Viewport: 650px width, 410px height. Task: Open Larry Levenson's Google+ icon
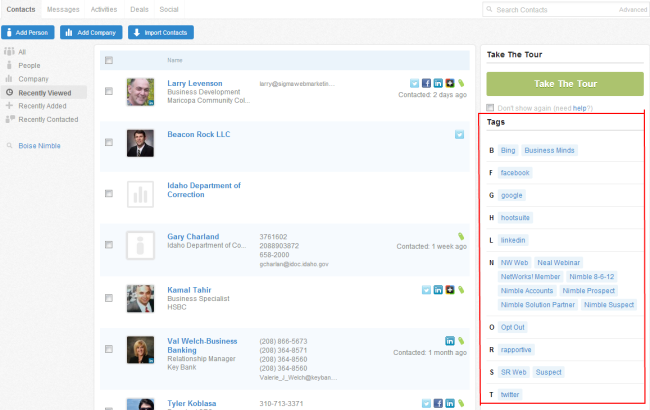[450, 83]
